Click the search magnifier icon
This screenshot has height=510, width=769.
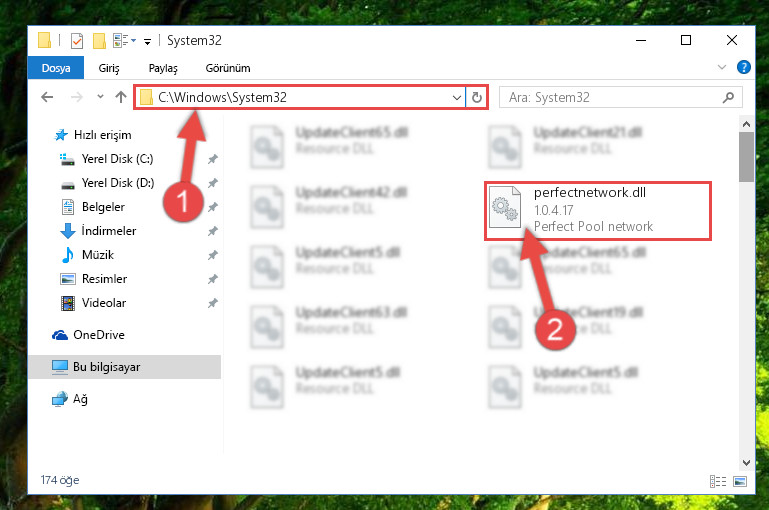[728, 97]
